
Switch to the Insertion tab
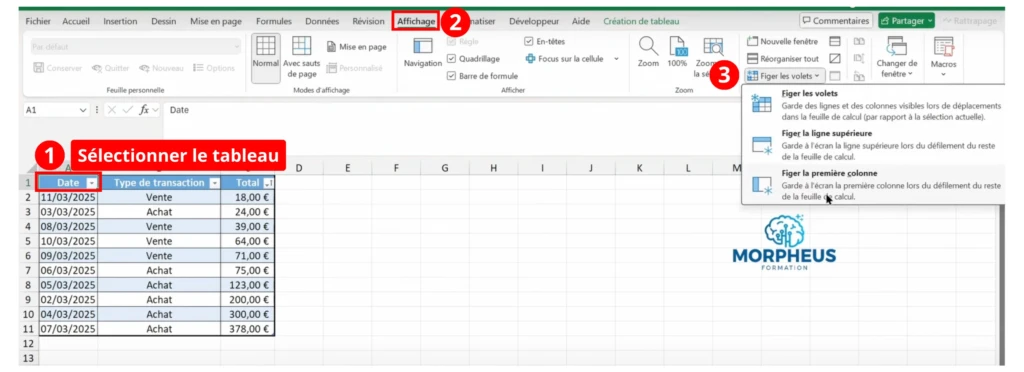pos(120,21)
